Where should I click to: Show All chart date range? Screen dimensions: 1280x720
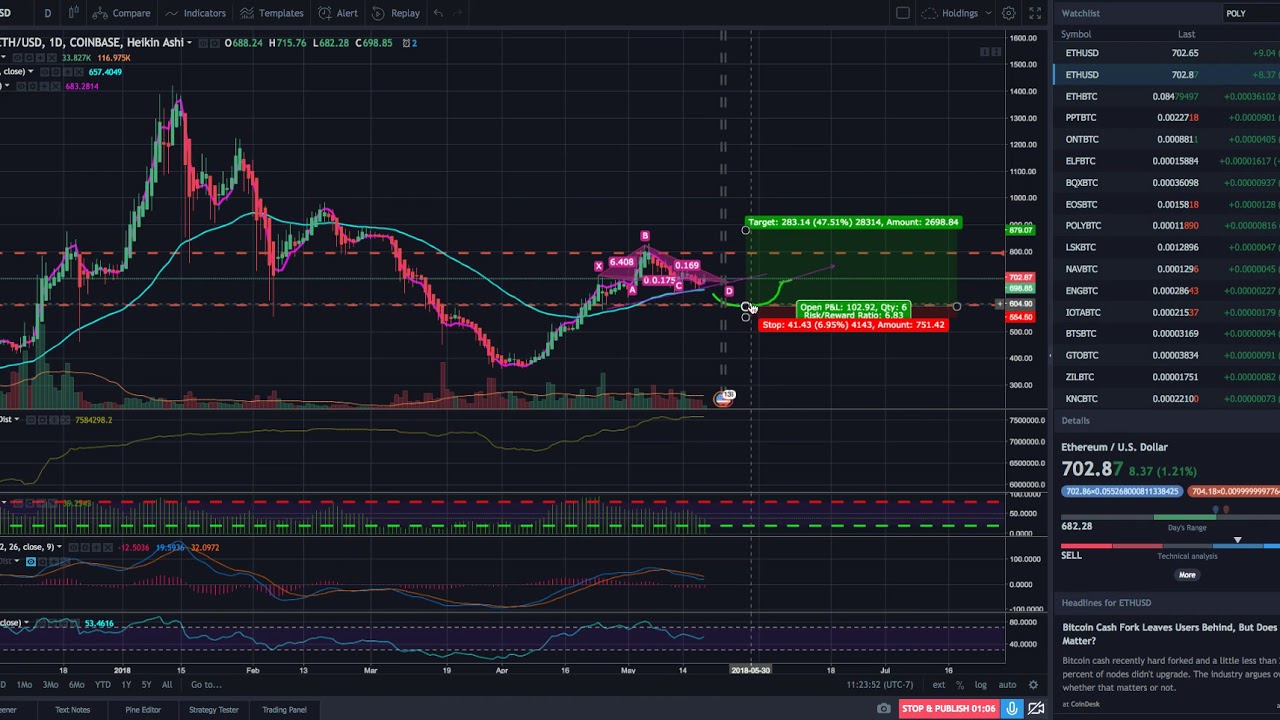point(167,685)
